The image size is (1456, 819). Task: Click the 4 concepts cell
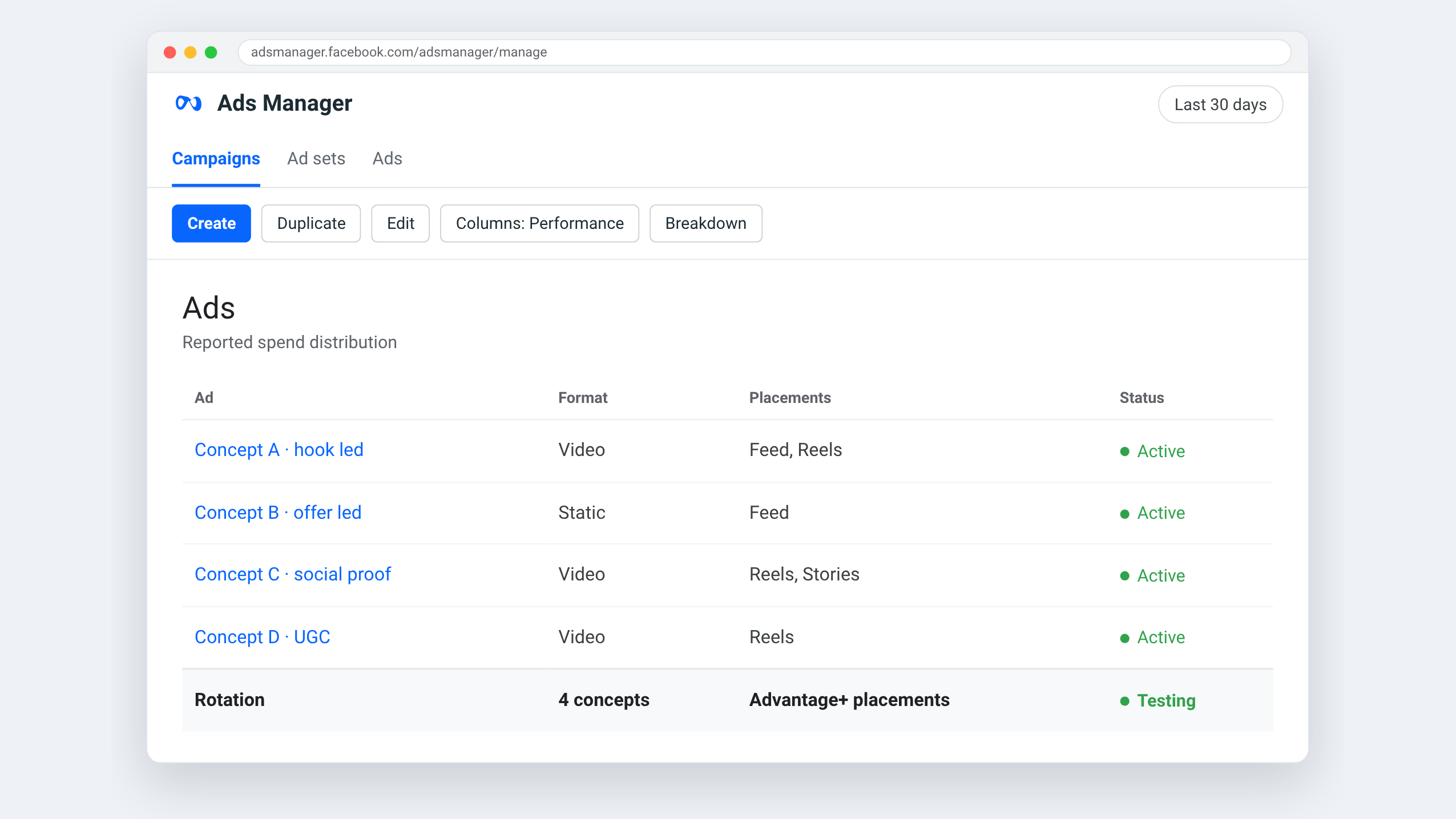click(604, 700)
